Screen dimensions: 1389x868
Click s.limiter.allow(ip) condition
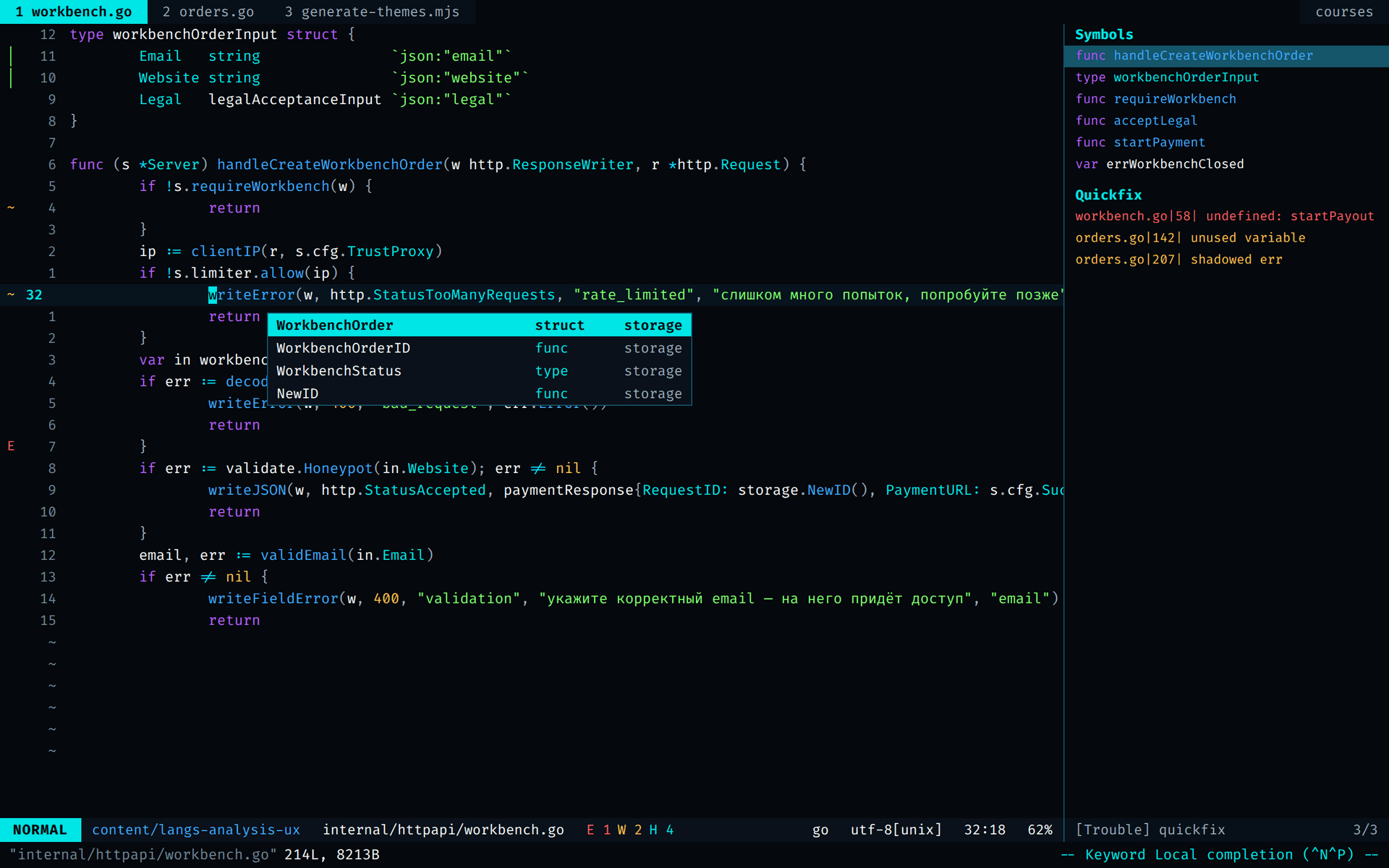pos(256,273)
